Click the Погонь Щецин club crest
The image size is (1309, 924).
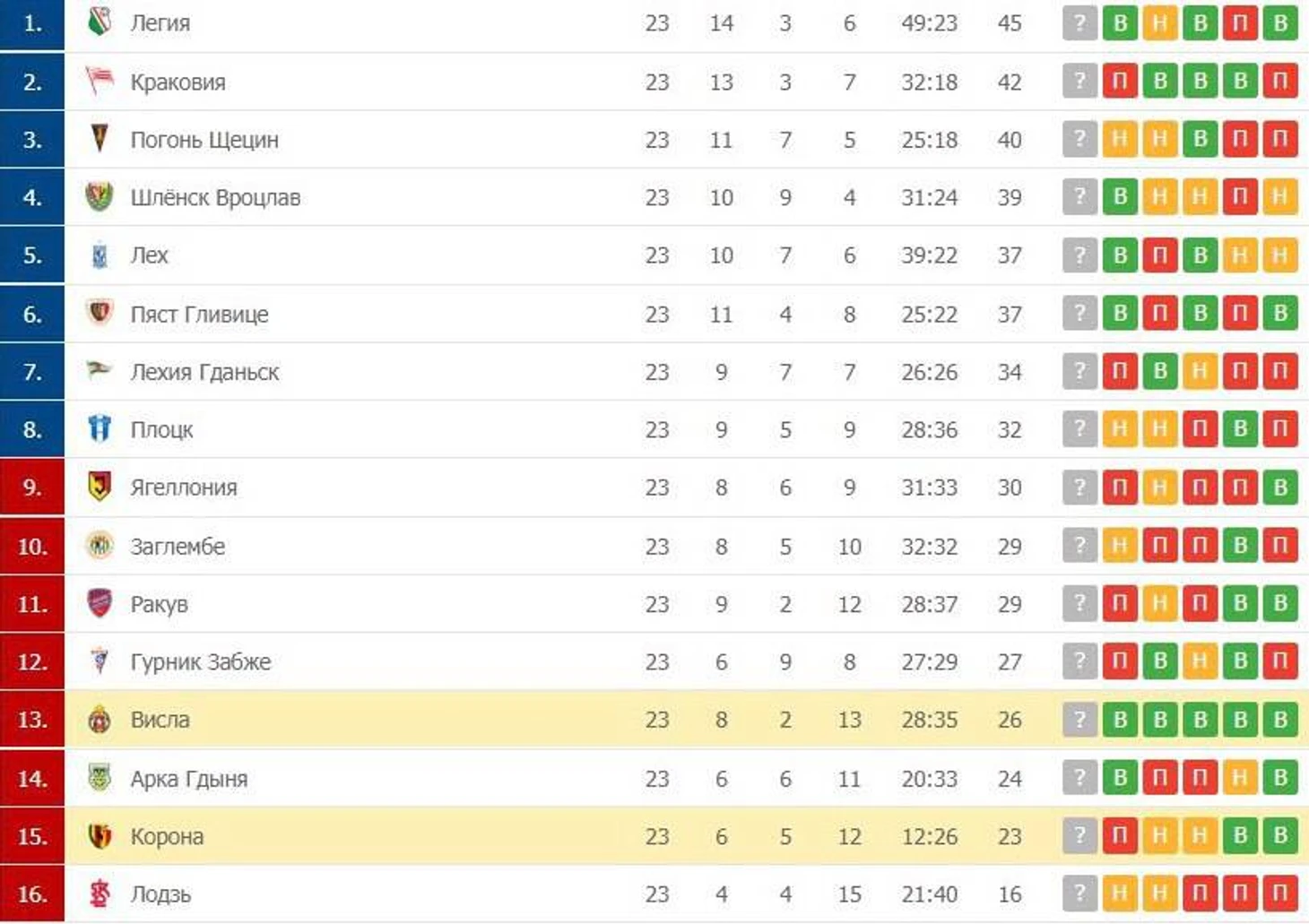100,139
